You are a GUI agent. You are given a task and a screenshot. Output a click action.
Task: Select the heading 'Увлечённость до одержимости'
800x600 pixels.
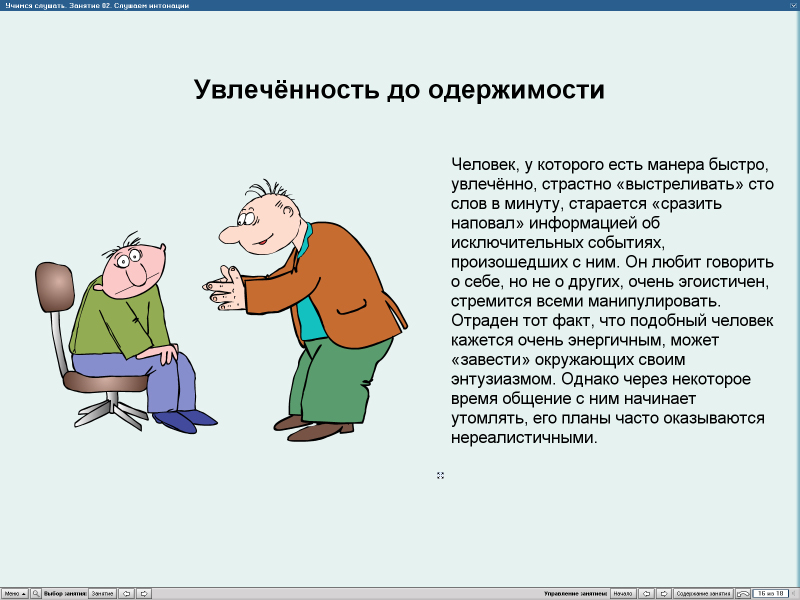tap(399, 89)
